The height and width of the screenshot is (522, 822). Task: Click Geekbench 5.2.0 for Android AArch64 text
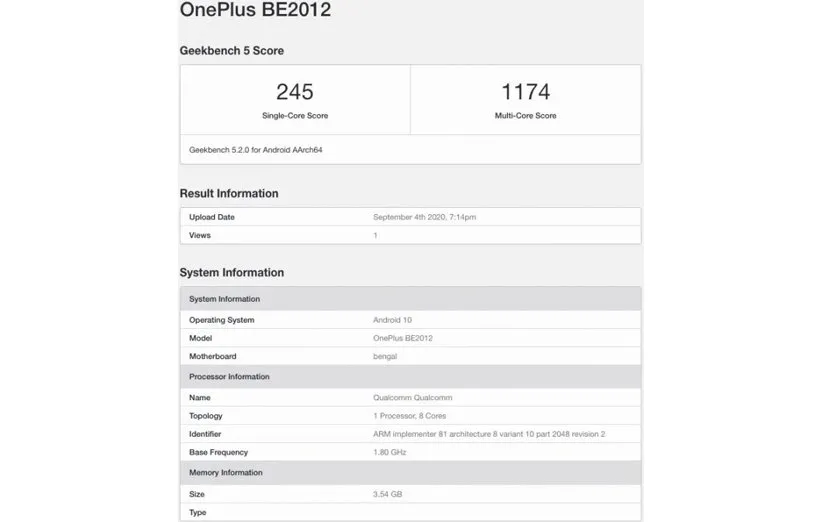point(256,150)
